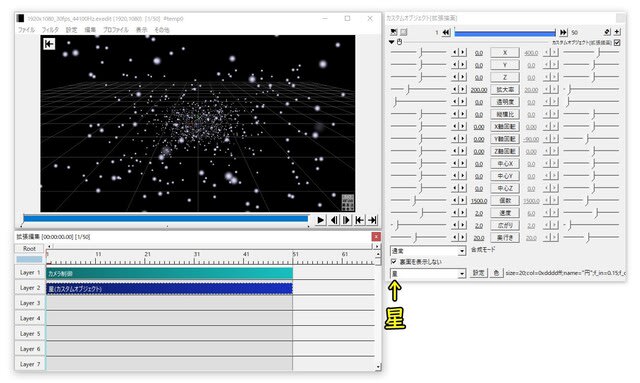
Task: Go to previous midpoint with rewind arrows
Action: pos(446,32)
